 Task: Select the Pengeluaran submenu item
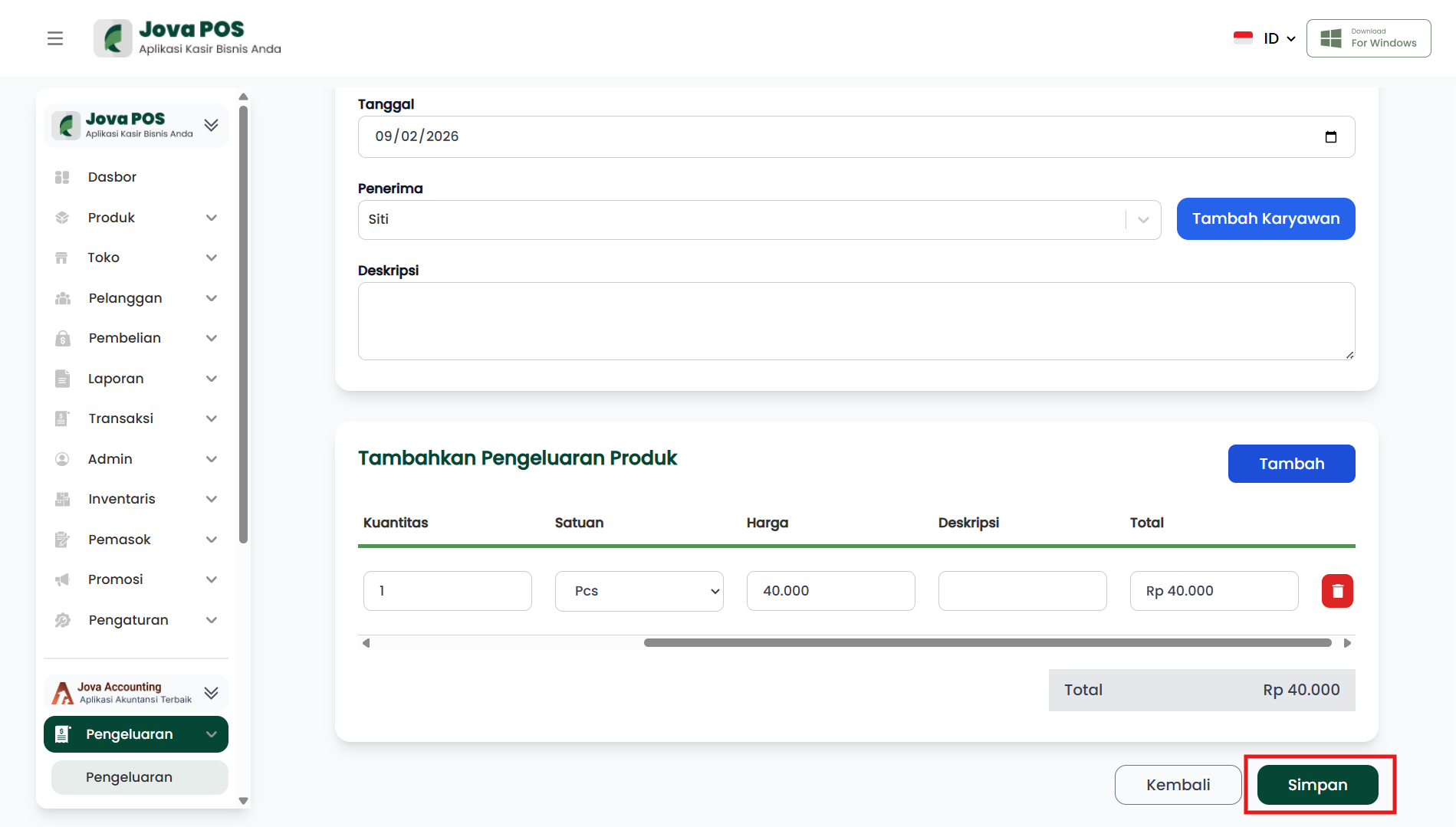(x=129, y=777)
